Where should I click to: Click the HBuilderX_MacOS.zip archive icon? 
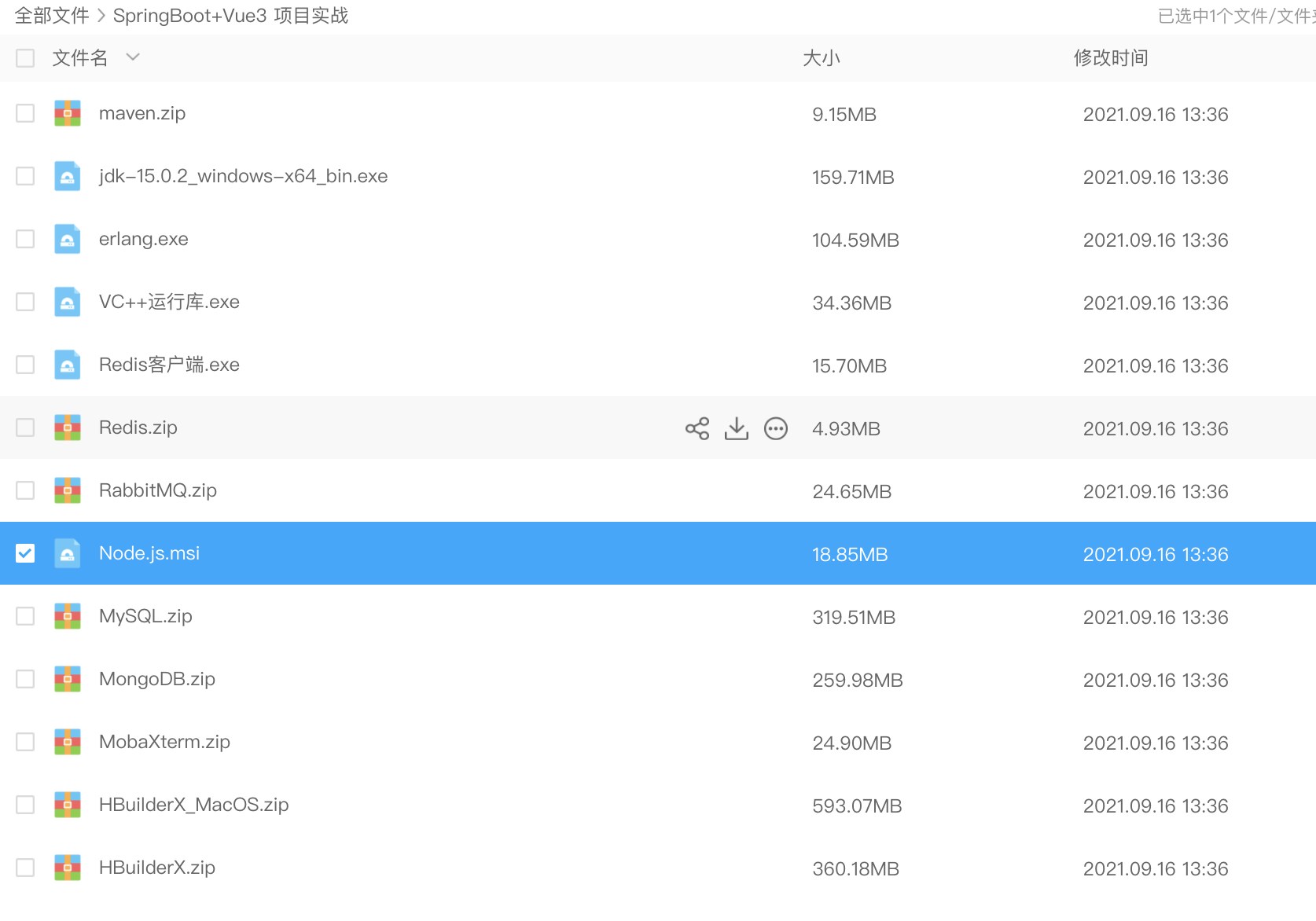pos(68,805)
